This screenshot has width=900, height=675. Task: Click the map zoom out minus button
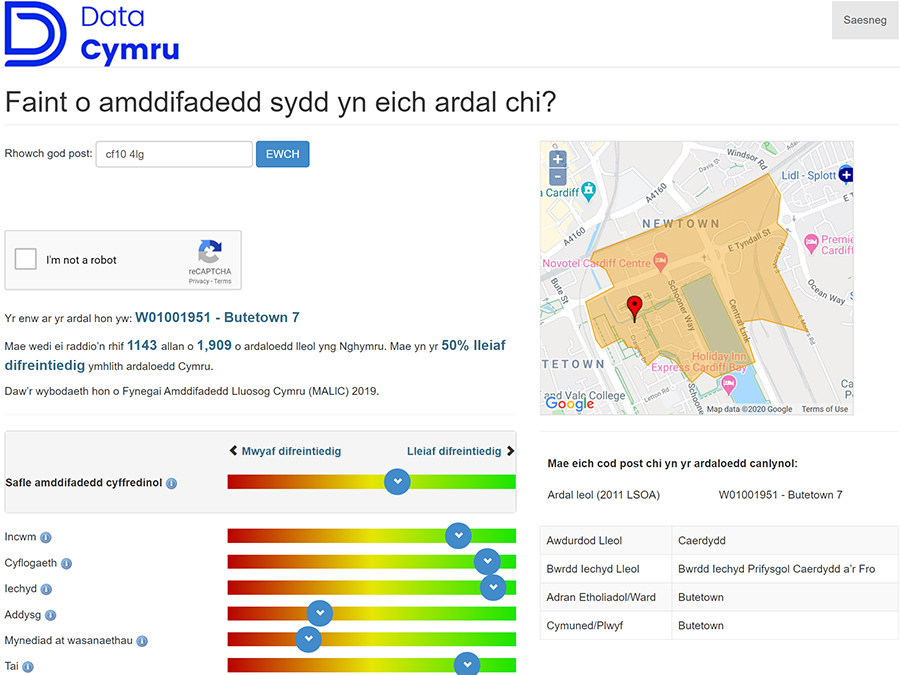tap(558, 177)
